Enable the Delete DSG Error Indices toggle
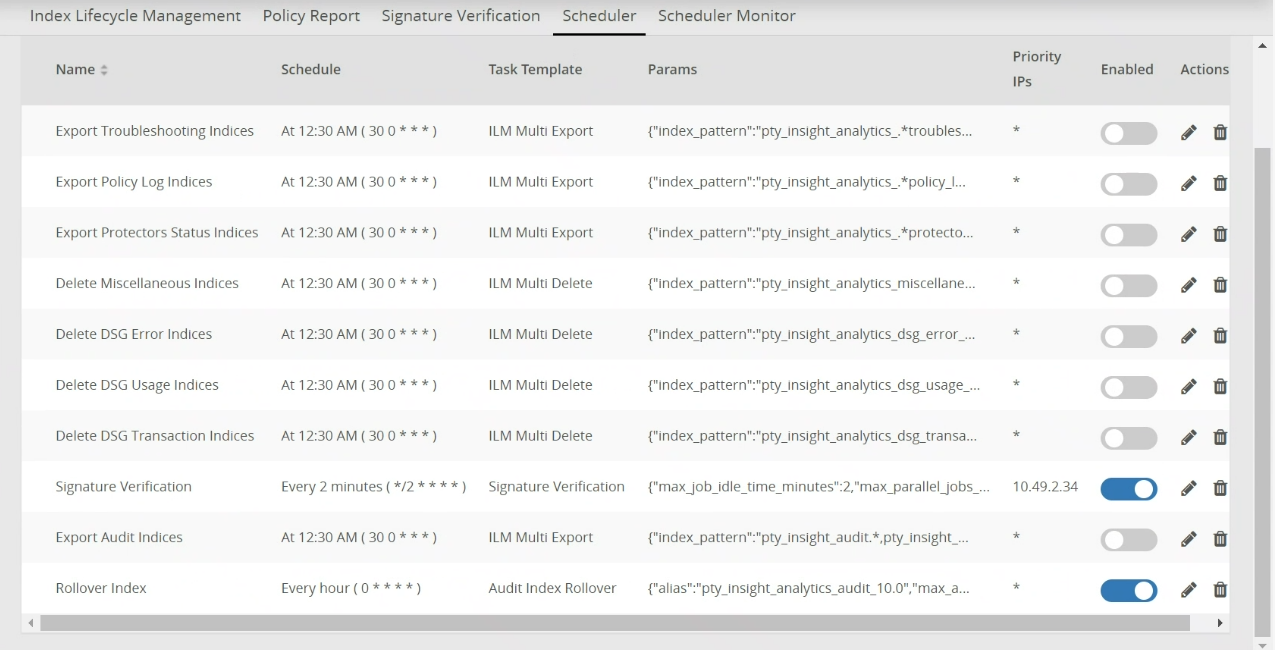The width and height of the screenshot is (1275, 650). (1128, 336)
